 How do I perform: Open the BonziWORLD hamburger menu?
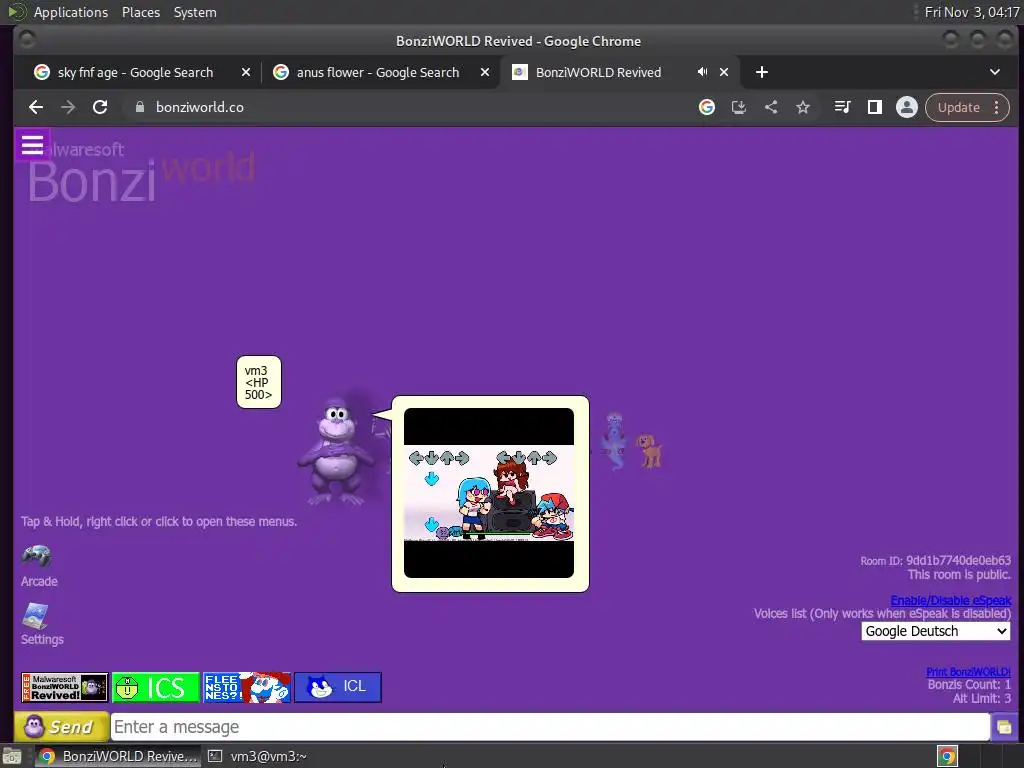[32, 144]
